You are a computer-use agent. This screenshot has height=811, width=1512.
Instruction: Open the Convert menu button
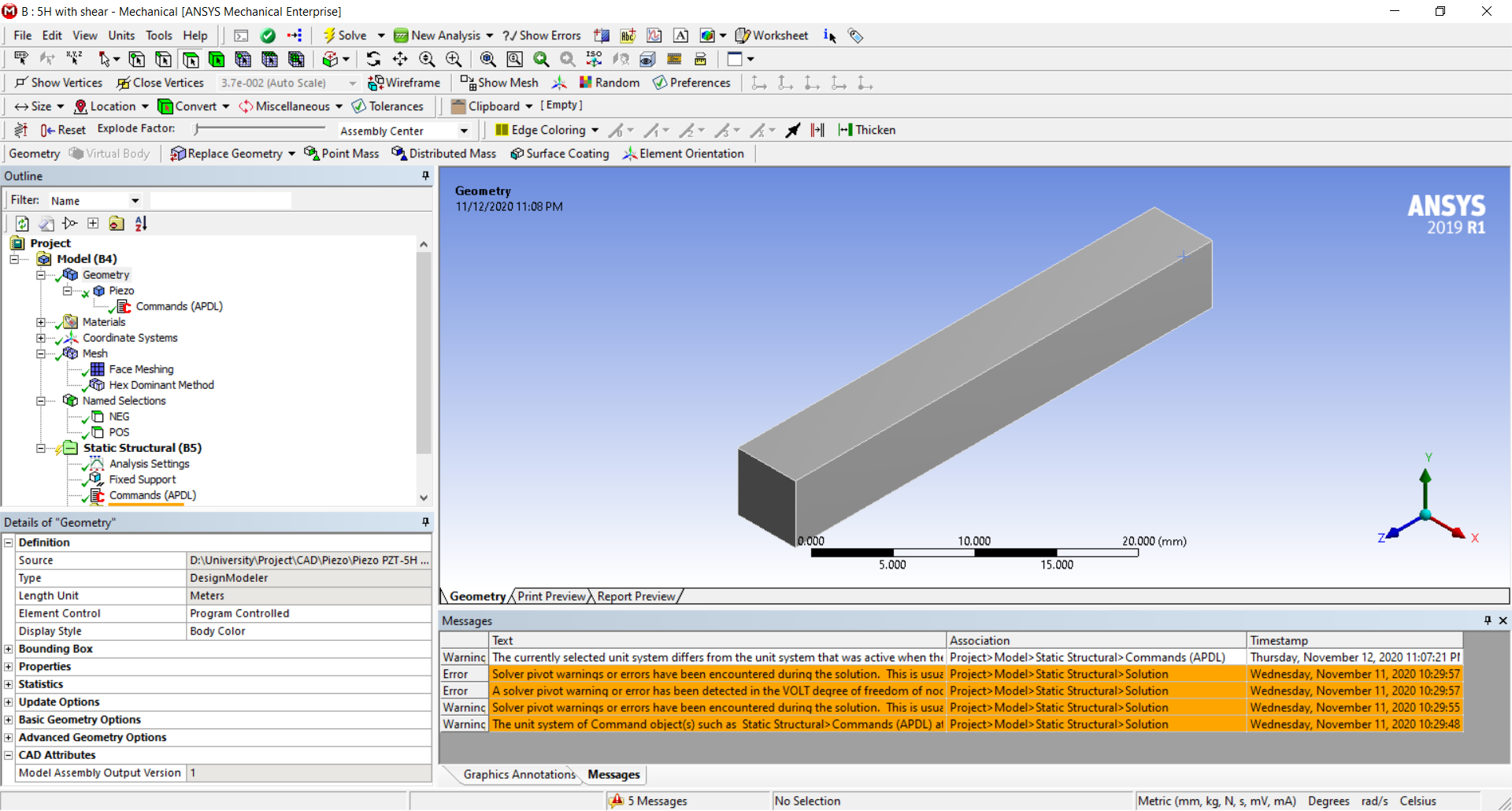tap(194, 106)
